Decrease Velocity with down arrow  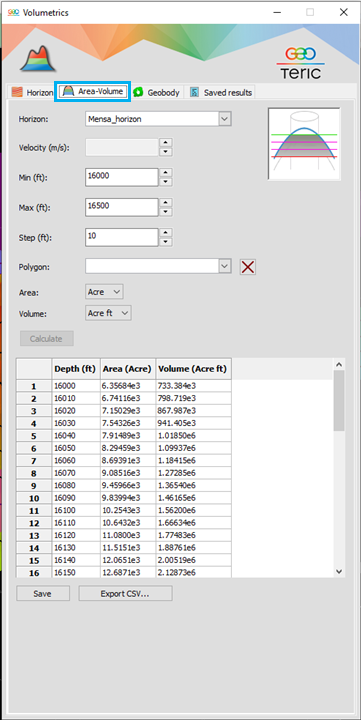pos(166,152)
